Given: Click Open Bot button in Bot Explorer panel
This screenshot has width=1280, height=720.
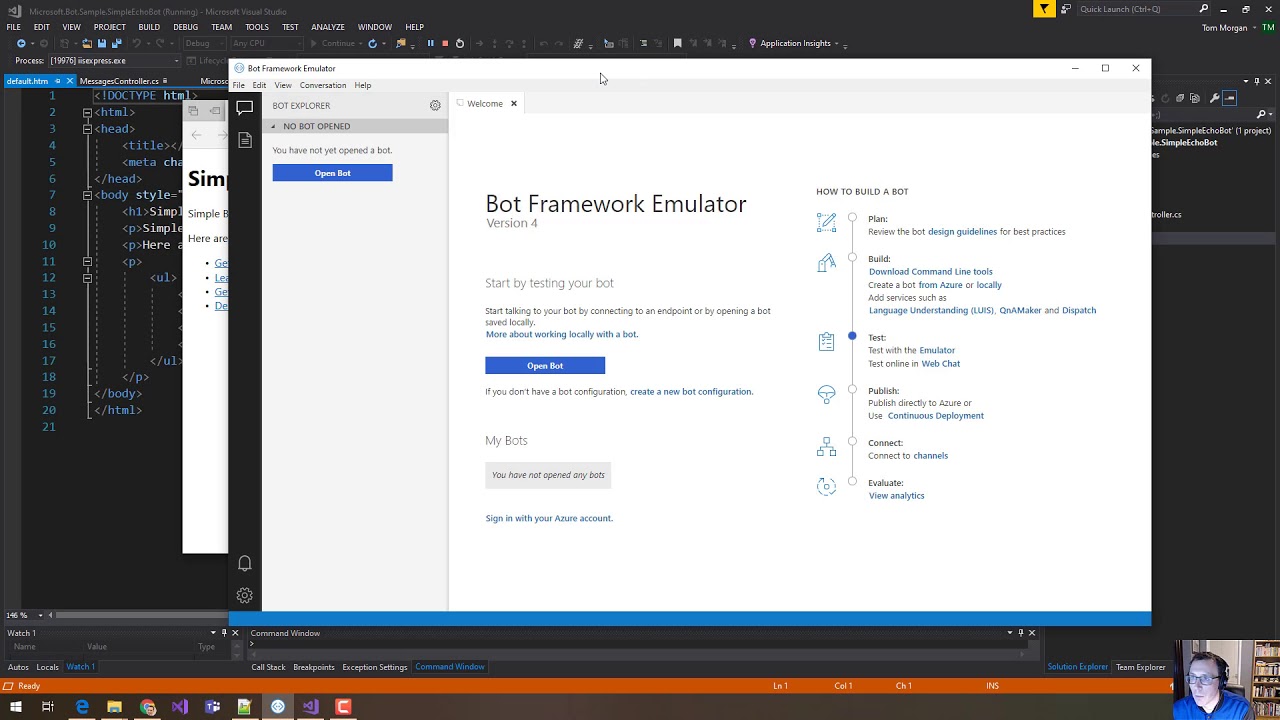Looking at the screenshot, I should click(x=332, y=173).
